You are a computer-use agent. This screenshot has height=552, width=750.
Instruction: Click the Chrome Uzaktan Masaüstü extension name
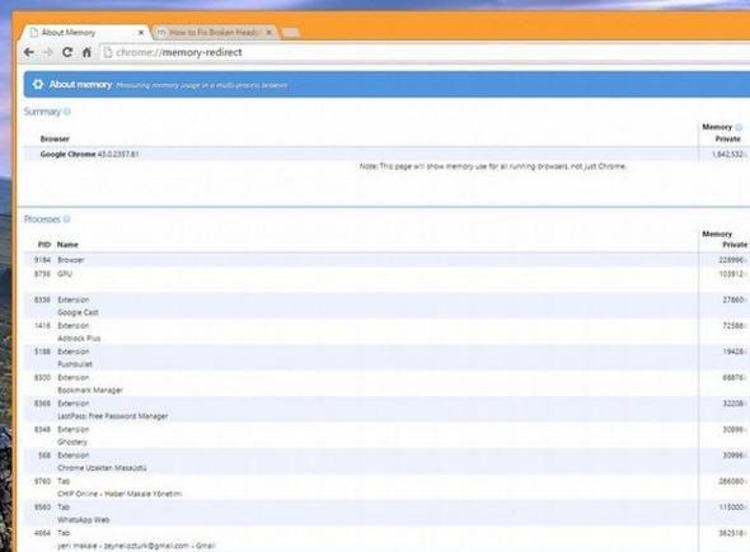[102, 468]
